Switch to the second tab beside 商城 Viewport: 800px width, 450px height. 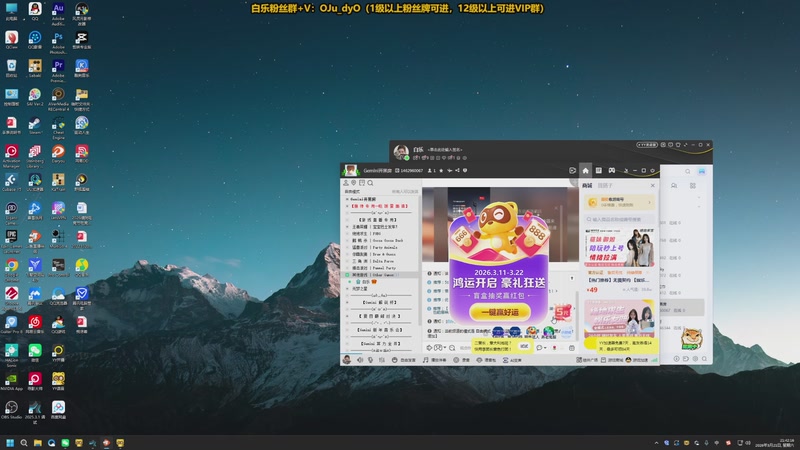coord(605,185)
